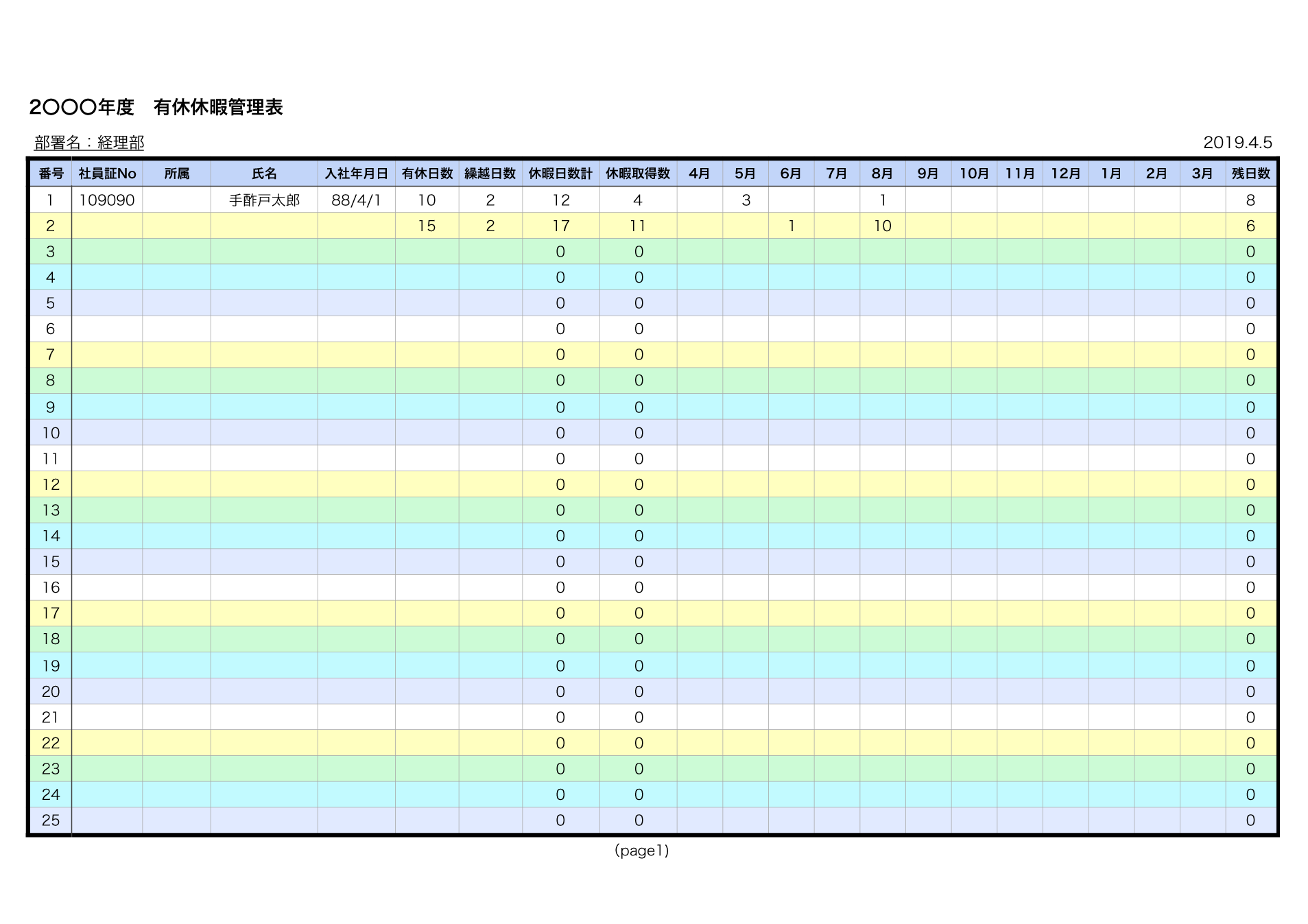Select the 7月 column header
The image size is (1308, 924).
(x=836, y=174)
